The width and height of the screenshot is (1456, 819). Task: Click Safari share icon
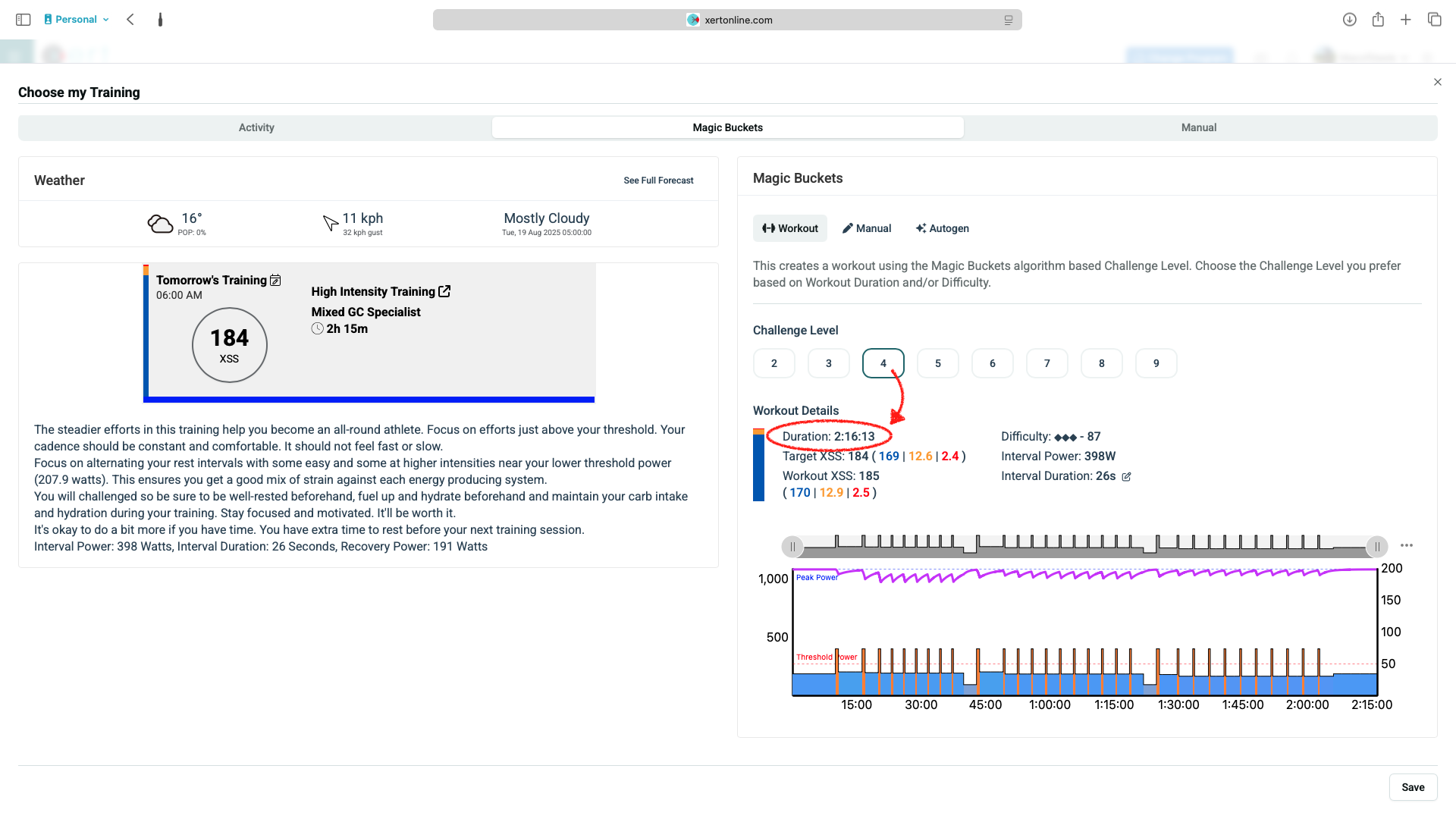coord(1378,20)
